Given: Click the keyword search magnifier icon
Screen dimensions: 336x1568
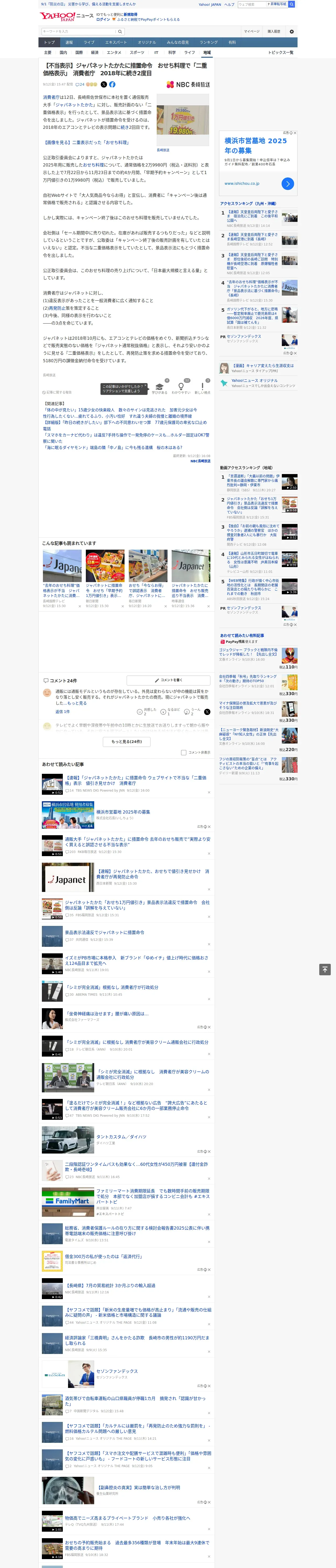Looking at the screenshot, I should [120, 31].
